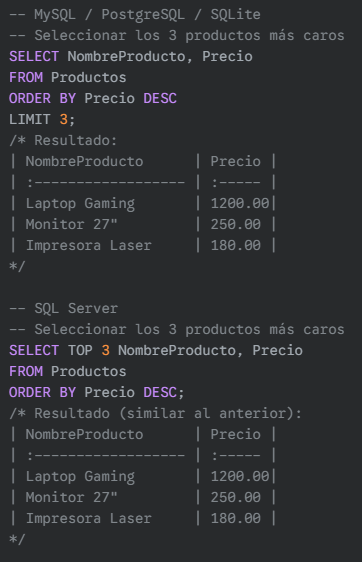
Task: Click the orange 3 after TOP
Action: coord(105,351)
